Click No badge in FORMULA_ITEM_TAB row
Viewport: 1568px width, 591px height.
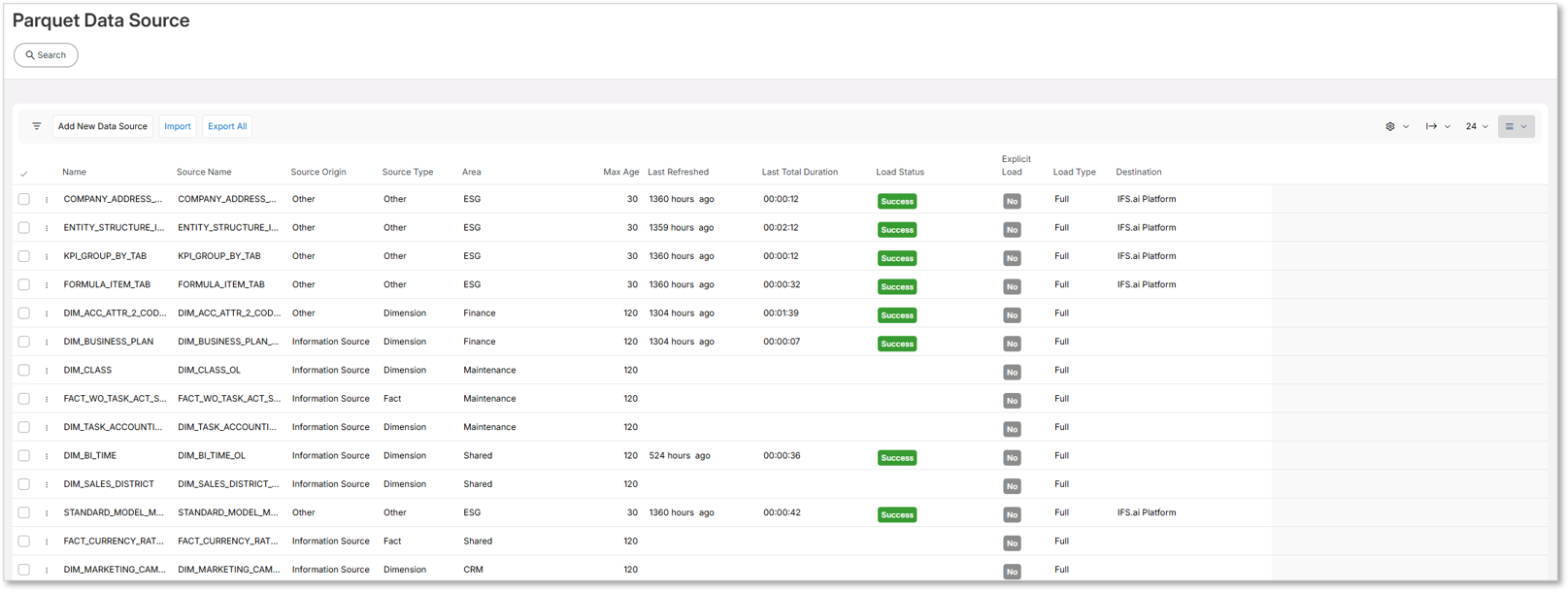(1012, 286)
